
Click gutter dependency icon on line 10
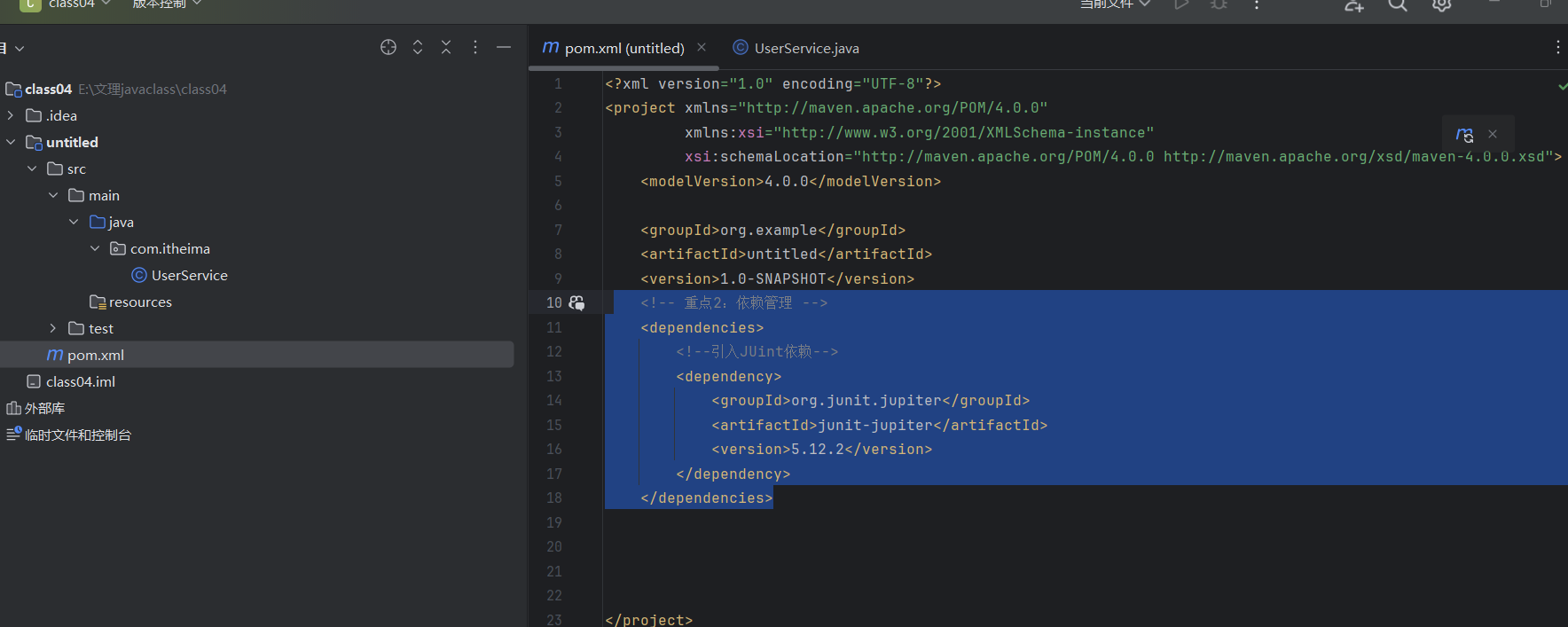click(x=576, y=303)
